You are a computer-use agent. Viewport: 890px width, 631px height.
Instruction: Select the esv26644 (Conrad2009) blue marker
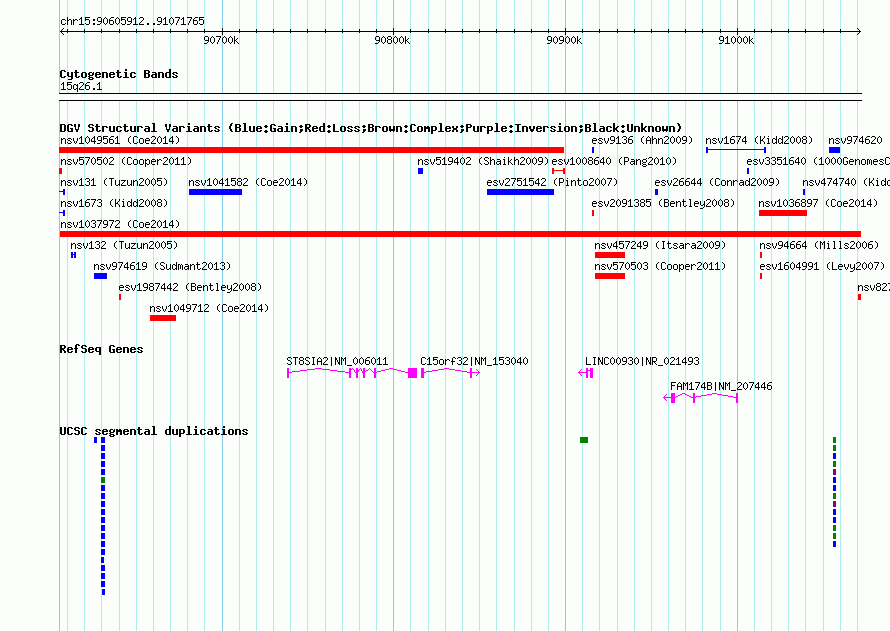point(656,192)
